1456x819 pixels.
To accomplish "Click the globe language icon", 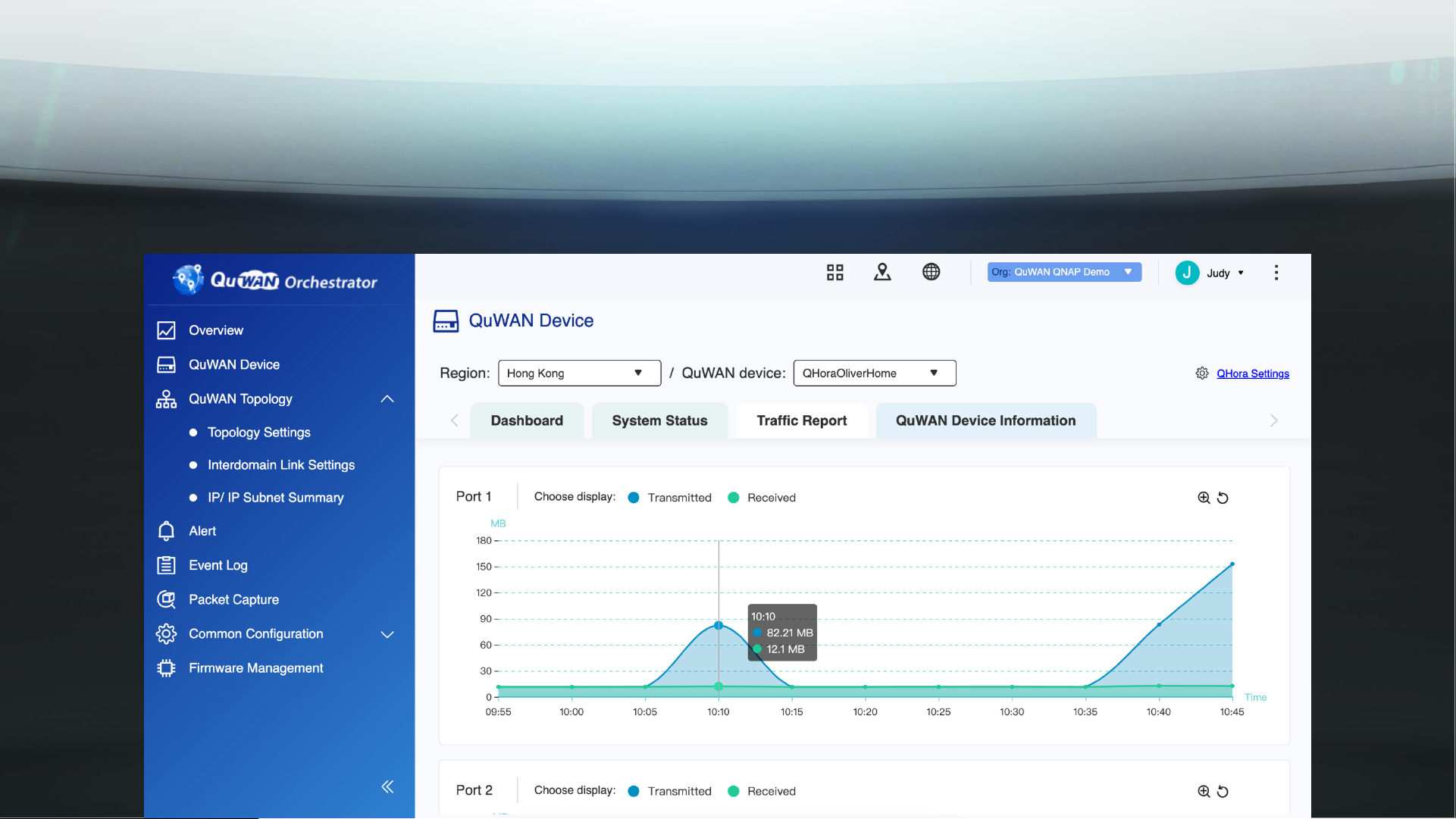I will tap(931, 272).
